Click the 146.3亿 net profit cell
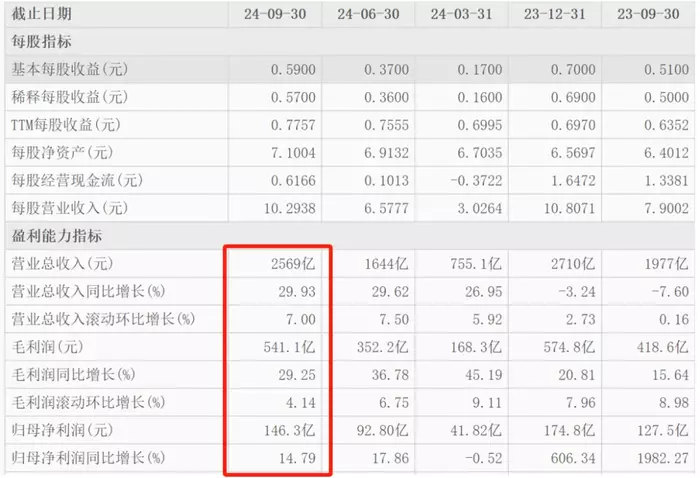This screenshot has width=700, height=478. (x=291, y=430)
